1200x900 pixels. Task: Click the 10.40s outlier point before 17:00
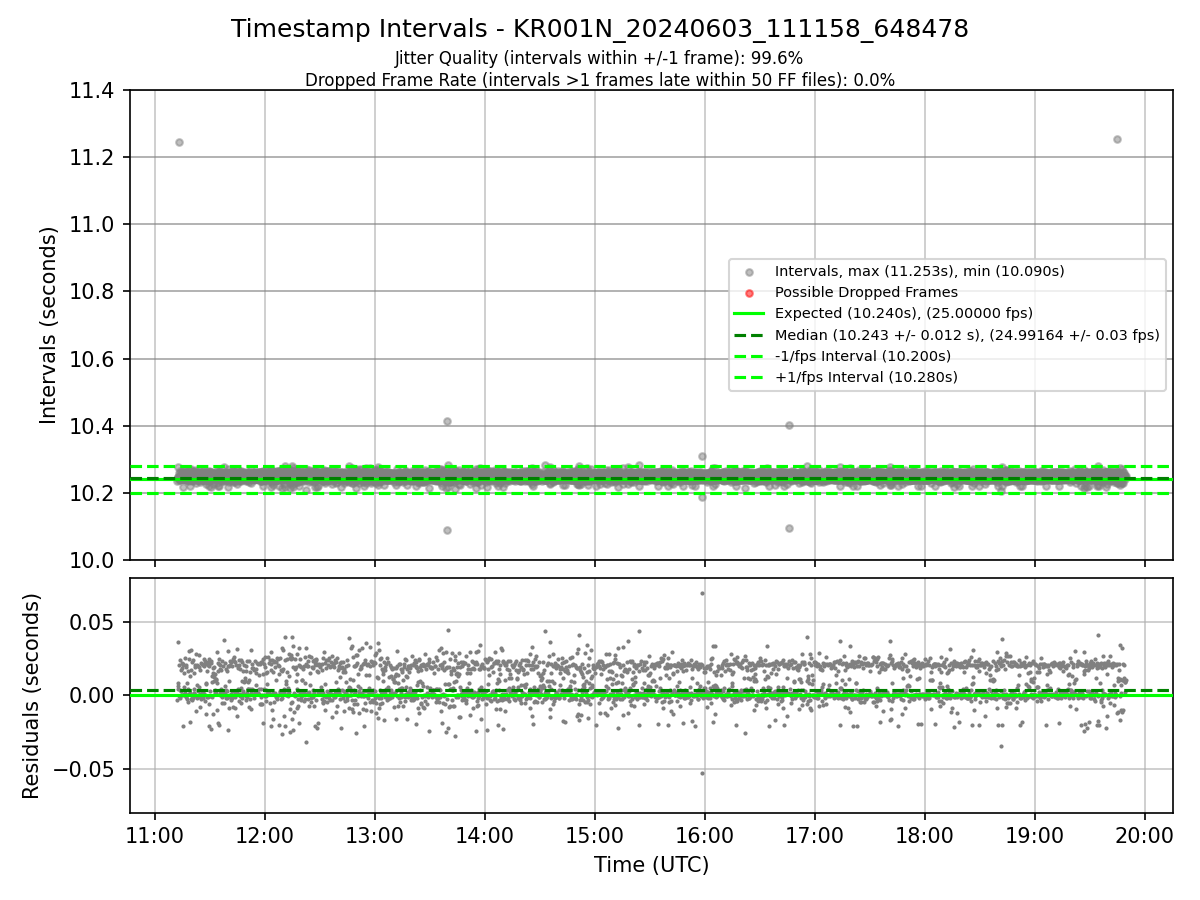coord(789,425)
